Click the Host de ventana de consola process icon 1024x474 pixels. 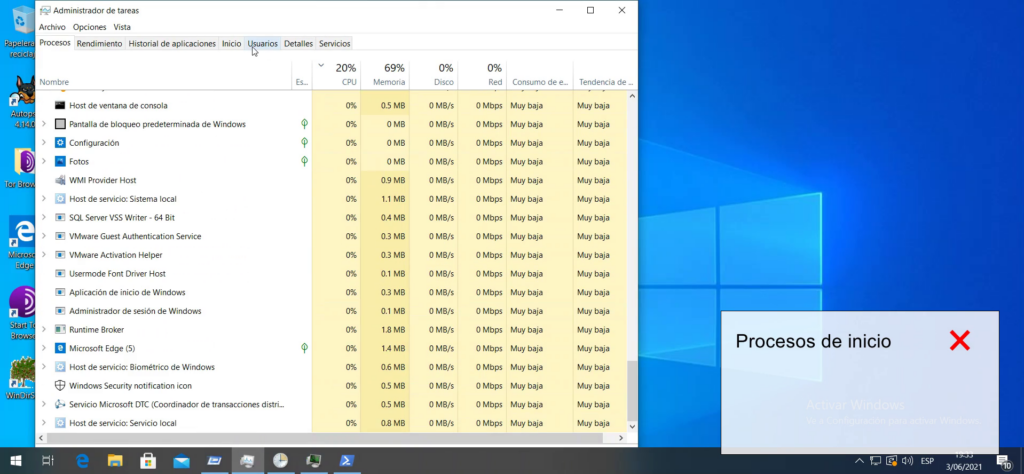tap(60, 105)
